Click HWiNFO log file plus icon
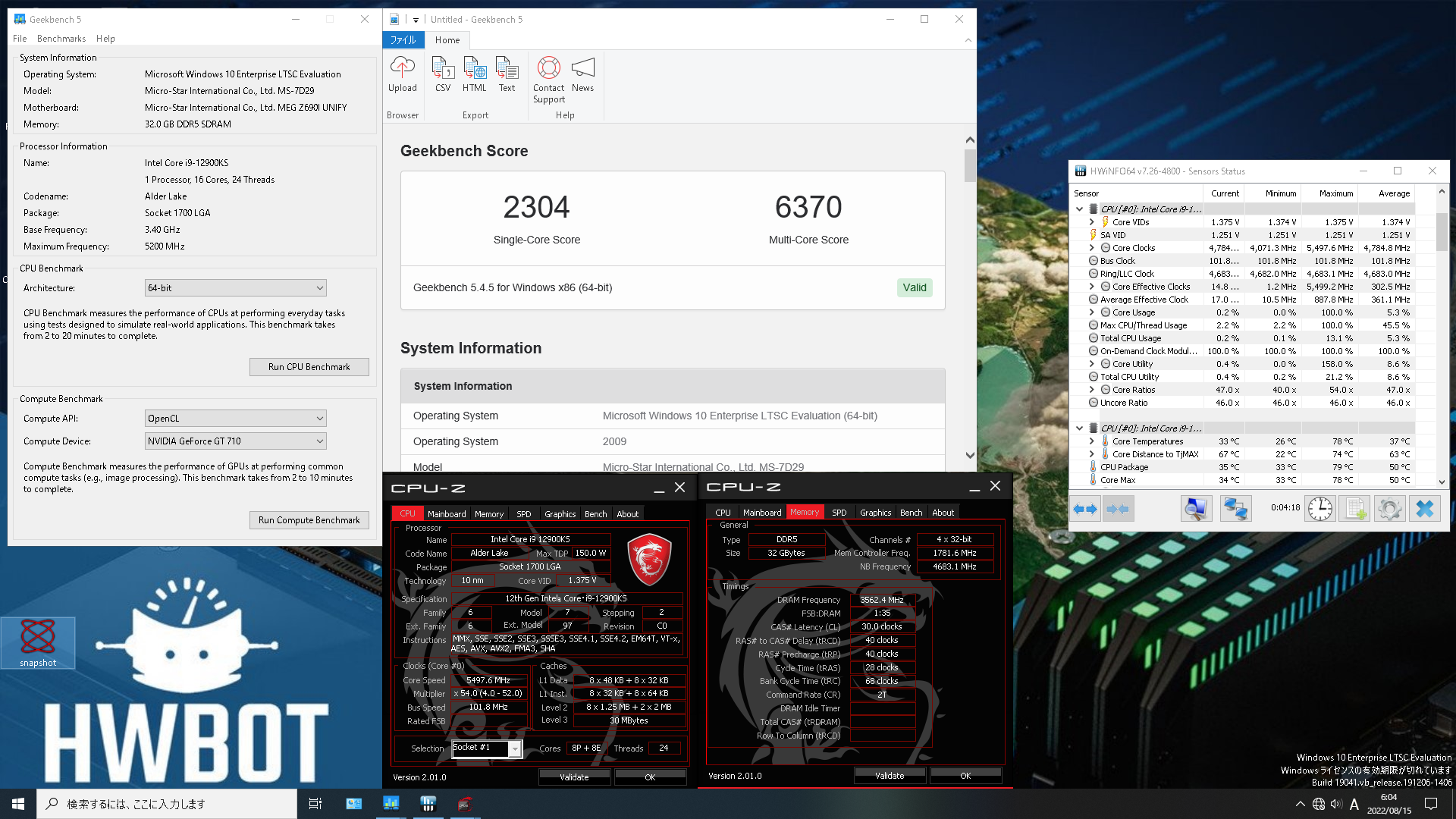The width and height of the screenshot is (1456, 819). click(1354, 509)
